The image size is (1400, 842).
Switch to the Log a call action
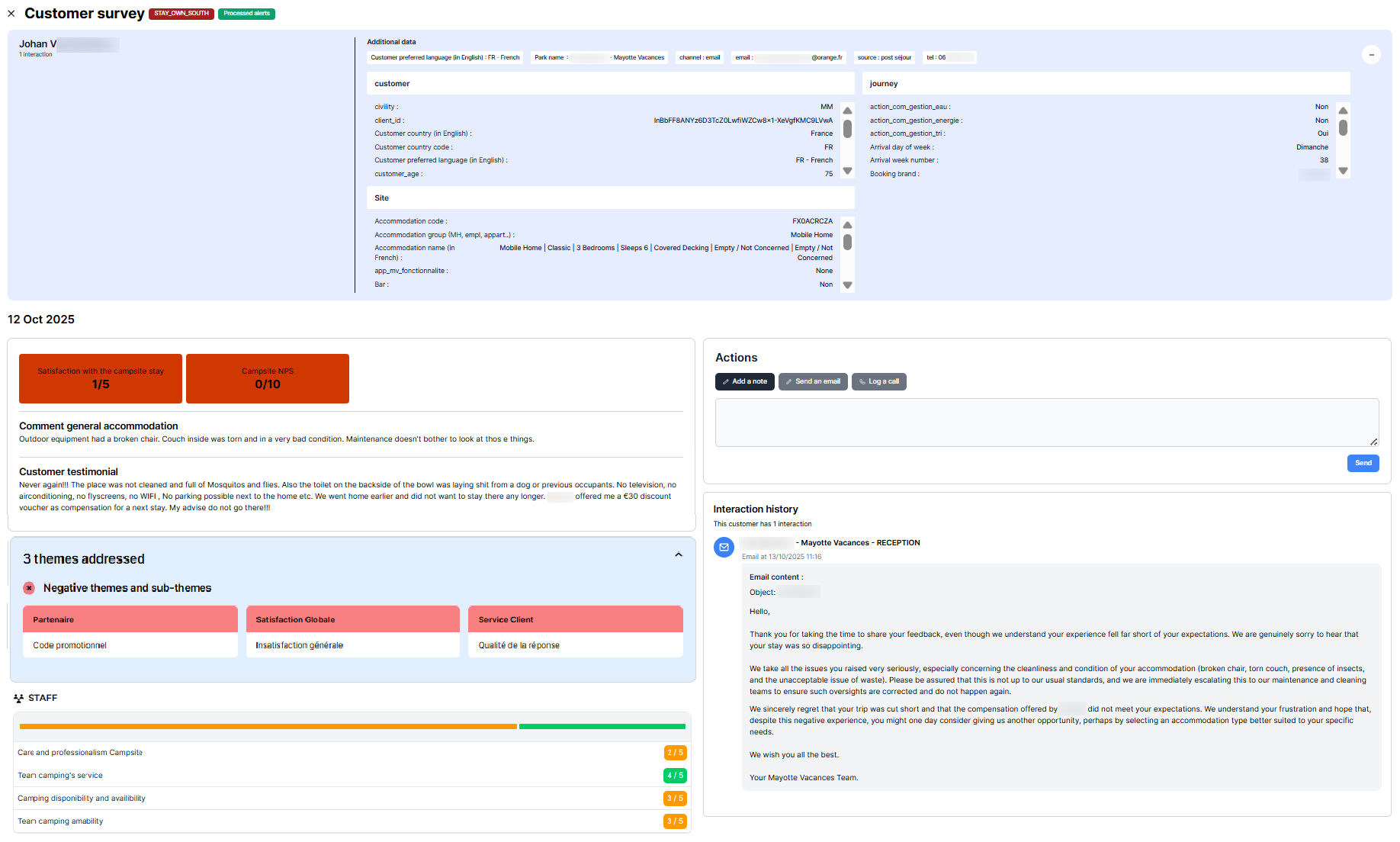(878, 381)
